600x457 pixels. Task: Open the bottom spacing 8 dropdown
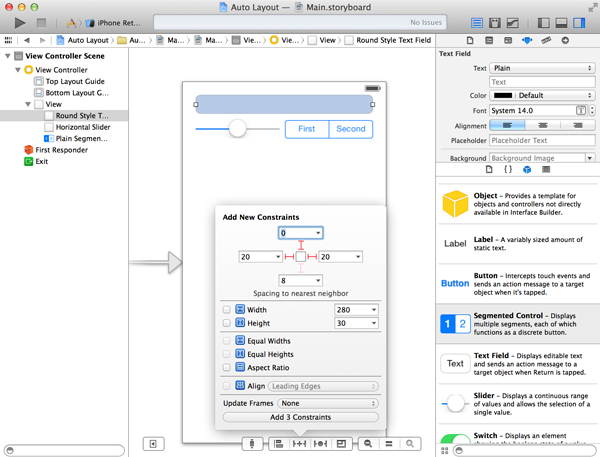point(318,281)
